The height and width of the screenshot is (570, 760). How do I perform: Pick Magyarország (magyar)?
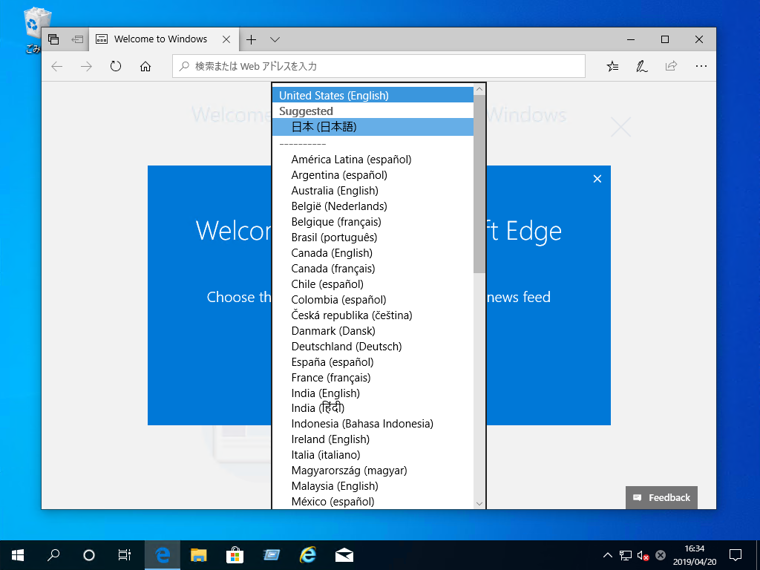(373, 470)
